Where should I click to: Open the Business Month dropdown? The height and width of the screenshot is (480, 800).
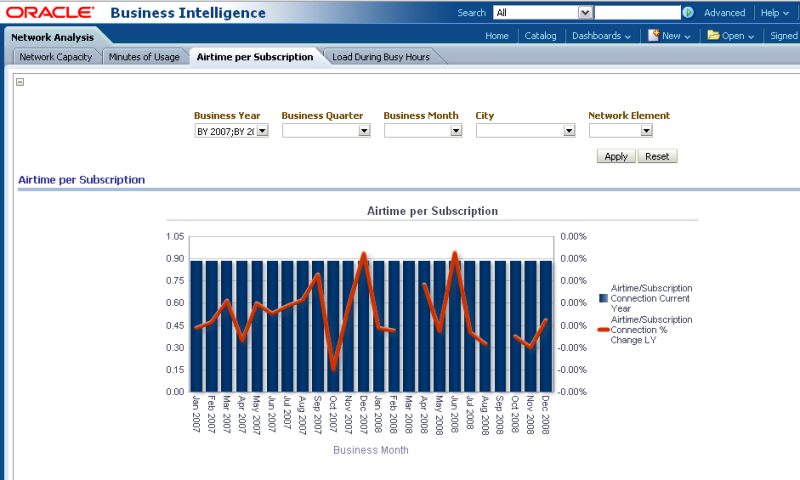pyautogui.click(x=456, y=131)
